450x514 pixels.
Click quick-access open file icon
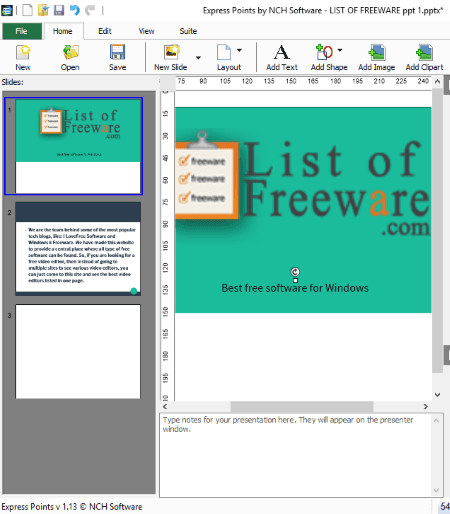pos(43,10)
